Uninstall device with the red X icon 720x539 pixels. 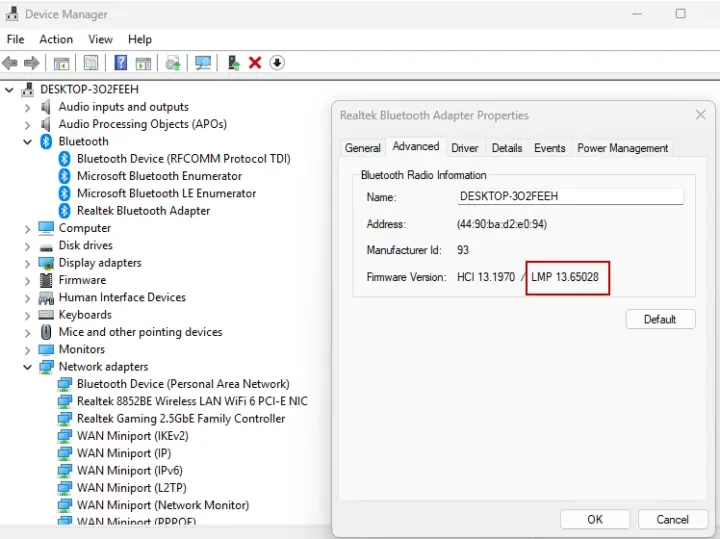pos(255,62)
